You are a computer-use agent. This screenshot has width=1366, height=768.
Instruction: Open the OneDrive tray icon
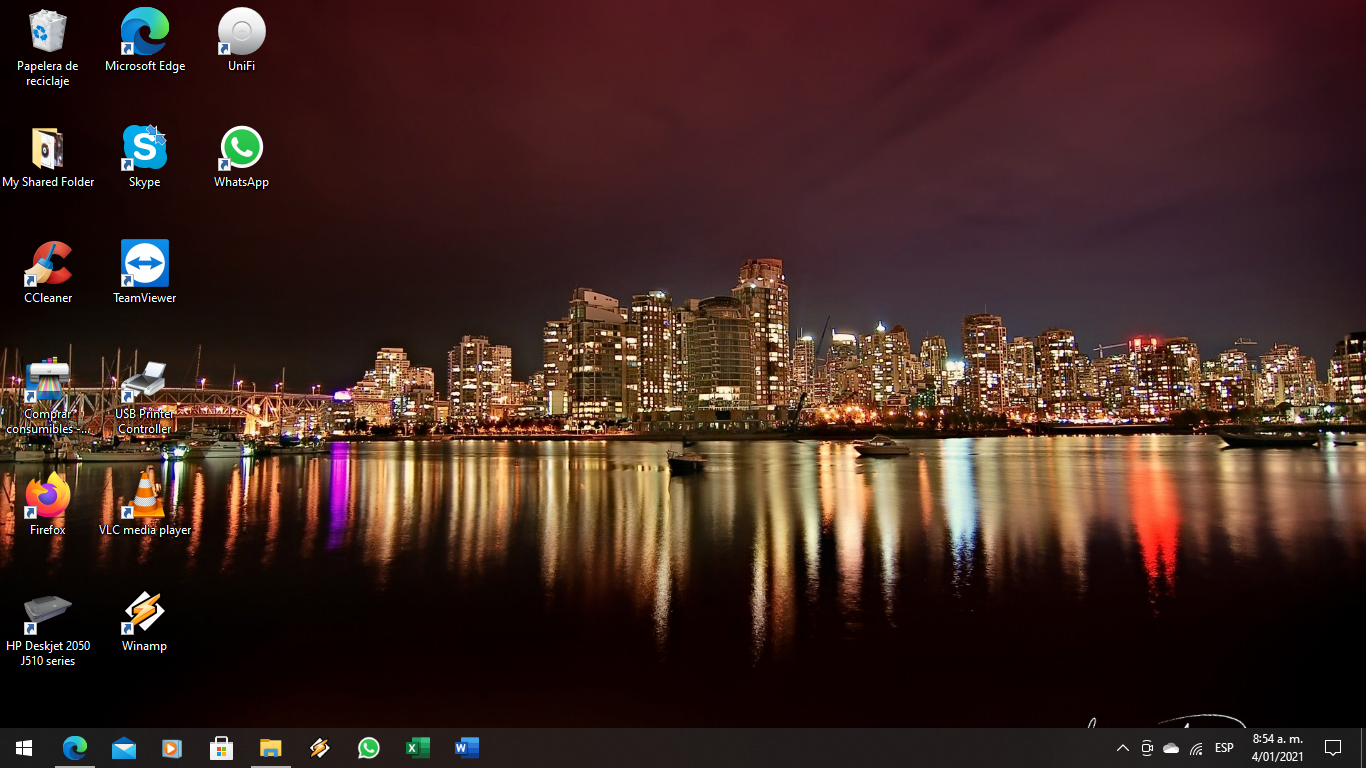coord(1170,747)
